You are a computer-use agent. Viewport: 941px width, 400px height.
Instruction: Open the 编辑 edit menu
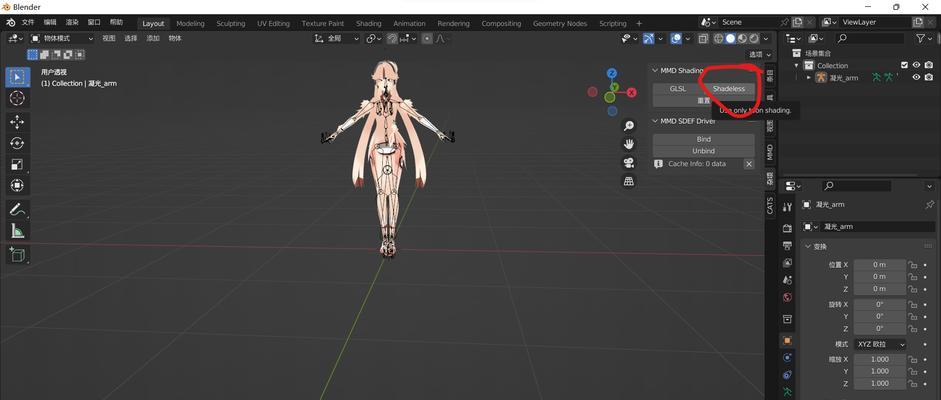(x=50, y=22)
